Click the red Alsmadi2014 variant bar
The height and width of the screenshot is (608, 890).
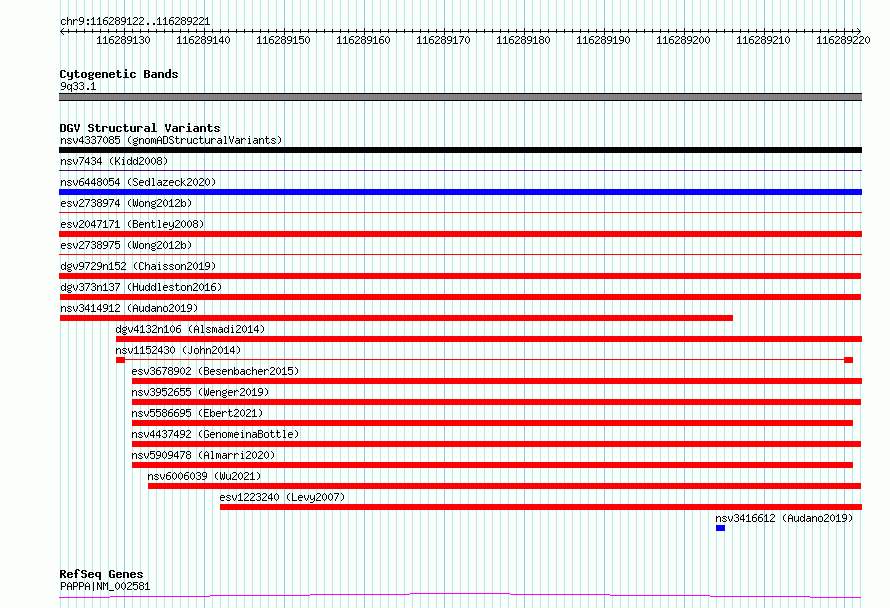pos(489,339)
